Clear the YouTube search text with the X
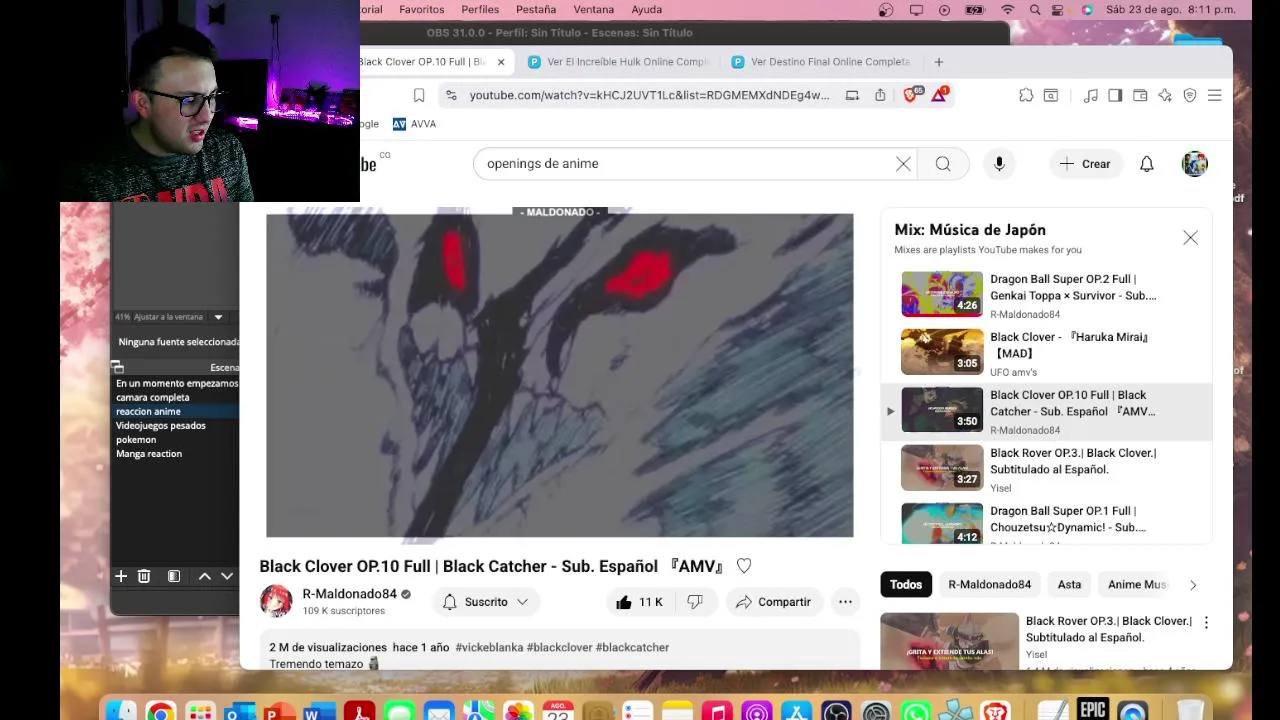The height and width of the screenshot is (720, 1280). pos(903,164)
